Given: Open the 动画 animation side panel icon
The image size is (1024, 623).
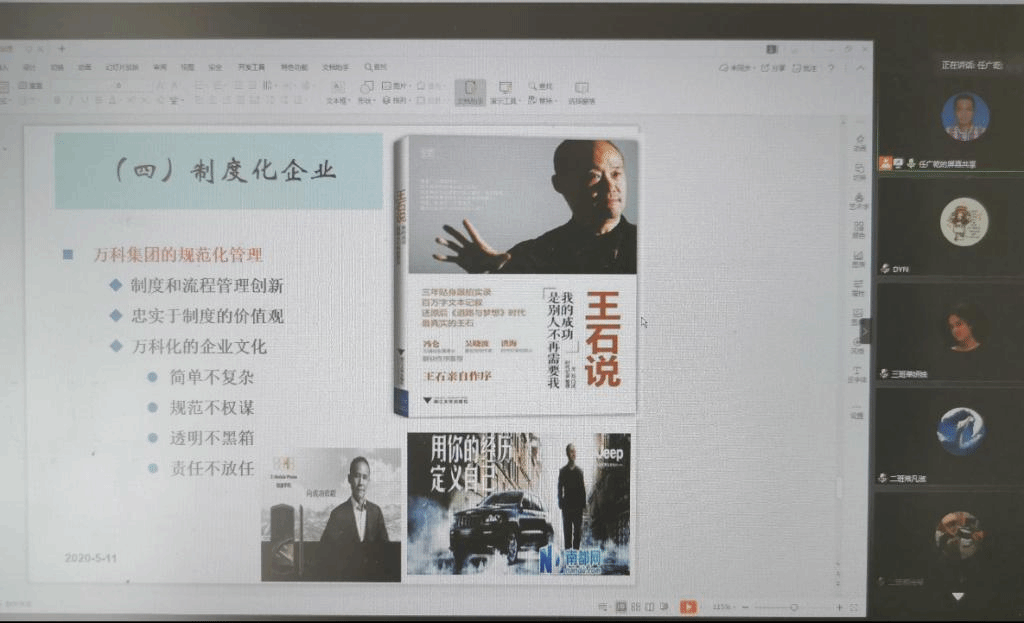Looking at the screenshot, I should tap(859, 142).
